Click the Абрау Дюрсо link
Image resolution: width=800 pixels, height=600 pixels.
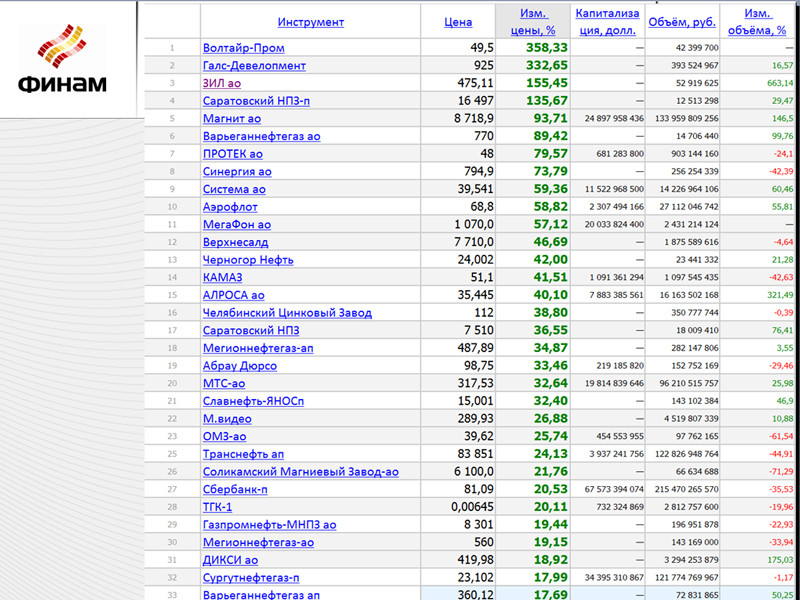[x=239, y=366]
